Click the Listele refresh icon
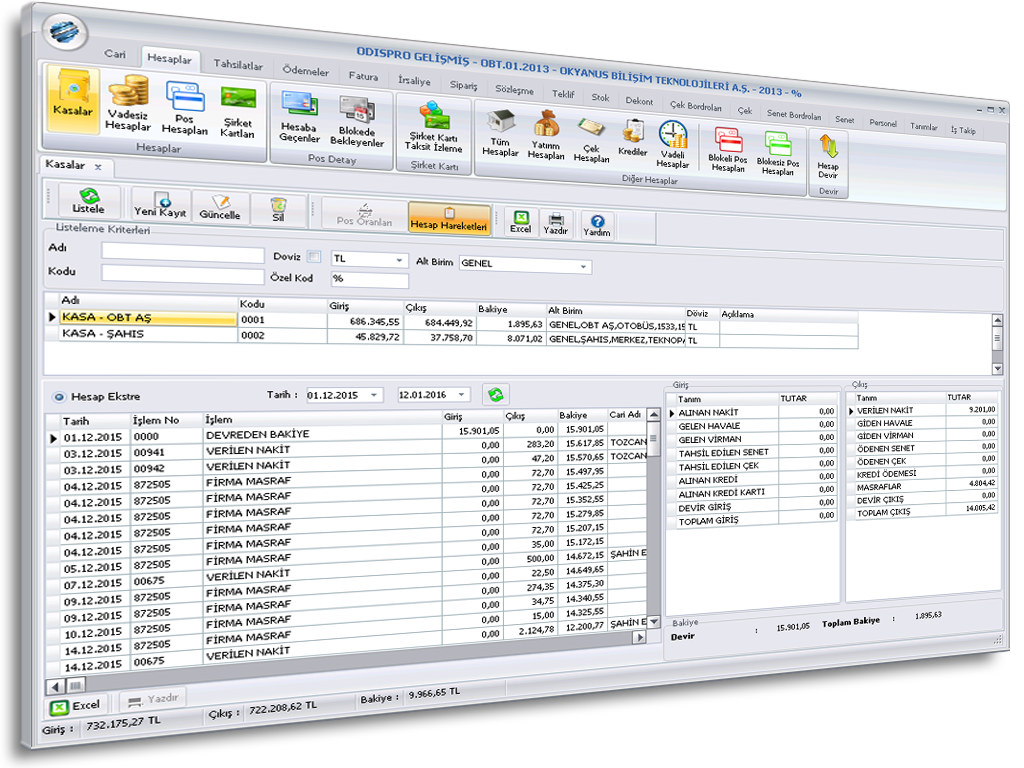Screen dimensions: 1024x768 [89, 200]
